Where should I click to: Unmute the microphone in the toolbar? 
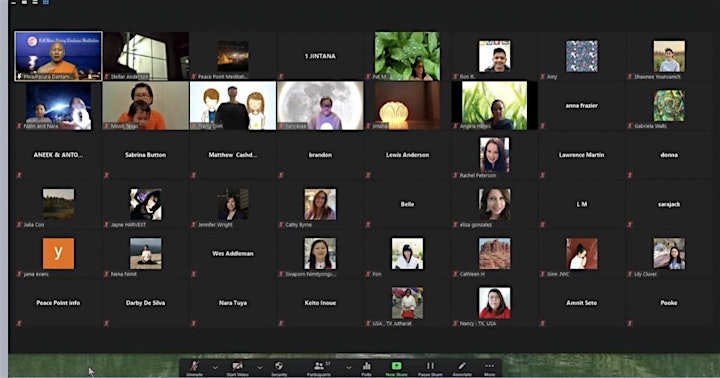pos(194,368)
